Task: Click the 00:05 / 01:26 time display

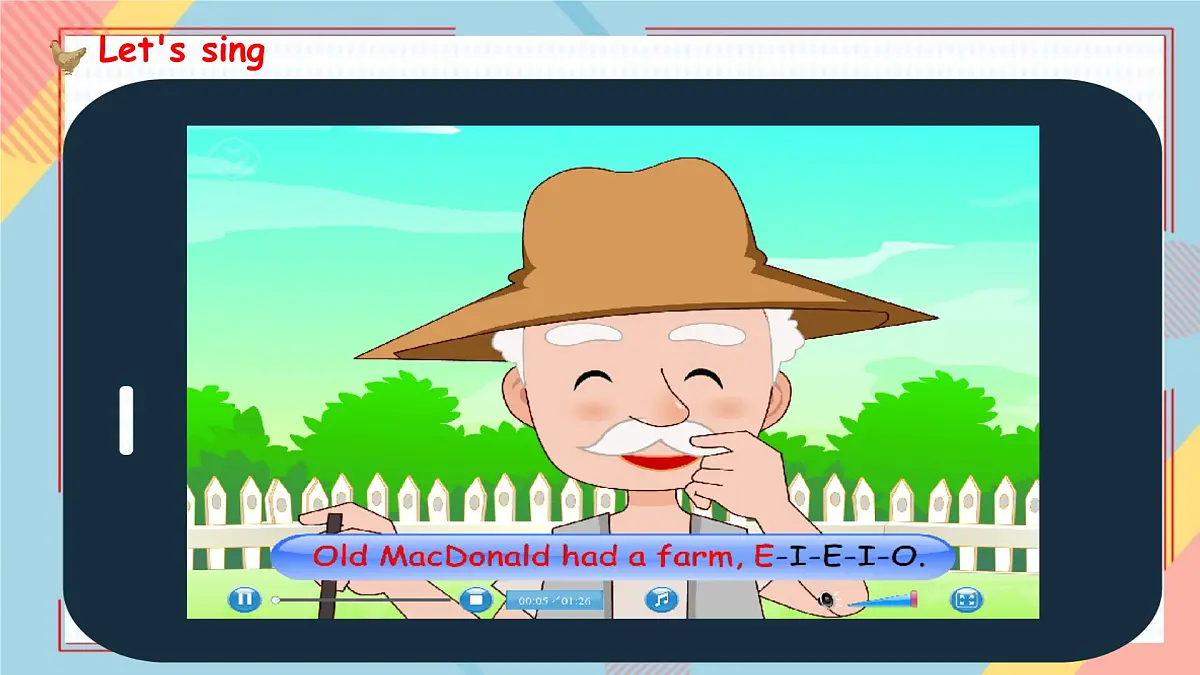Action: [555, 601]
